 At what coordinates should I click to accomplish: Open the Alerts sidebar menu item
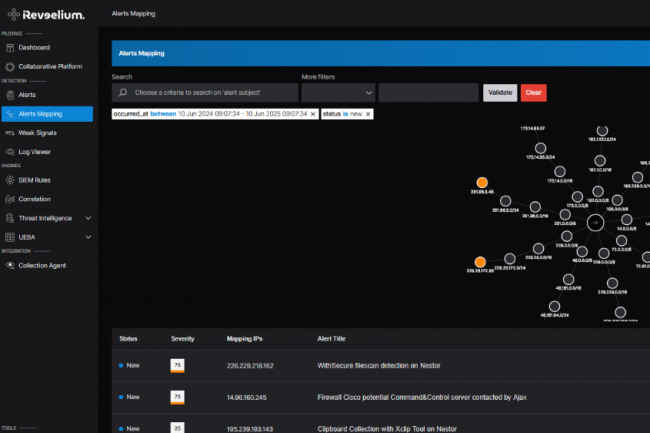[27, 94]
